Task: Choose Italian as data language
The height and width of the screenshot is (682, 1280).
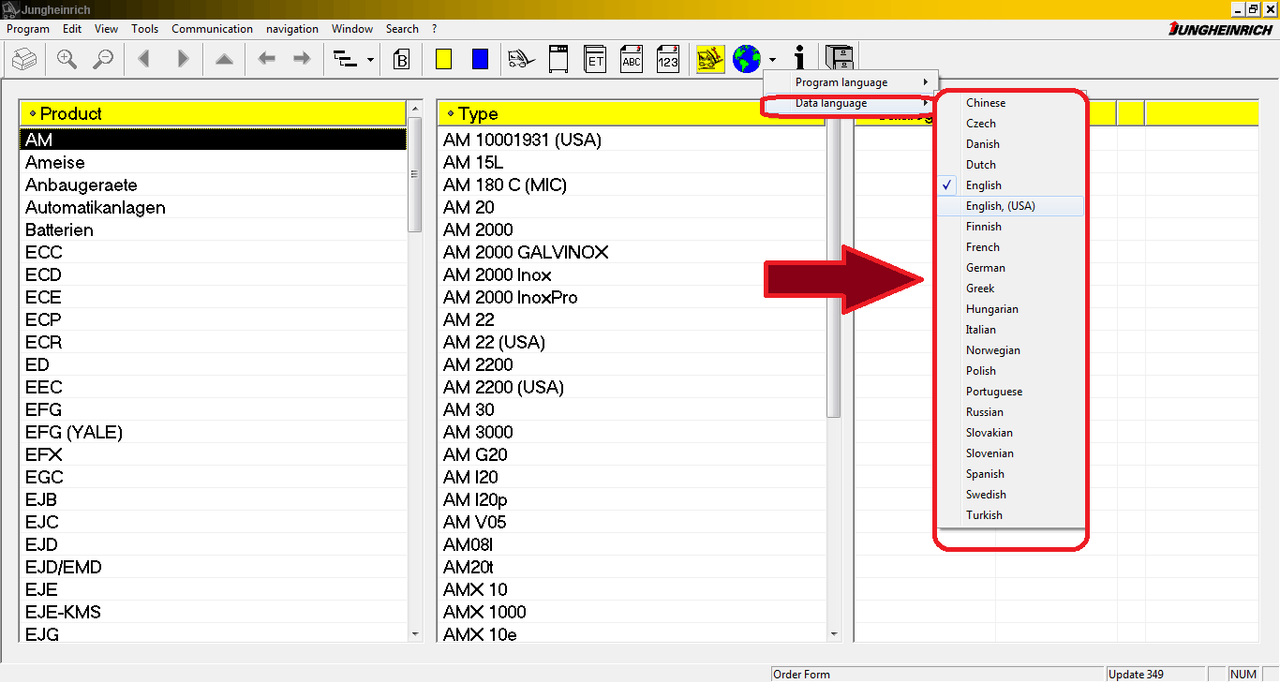Action: pos(1010,330)
